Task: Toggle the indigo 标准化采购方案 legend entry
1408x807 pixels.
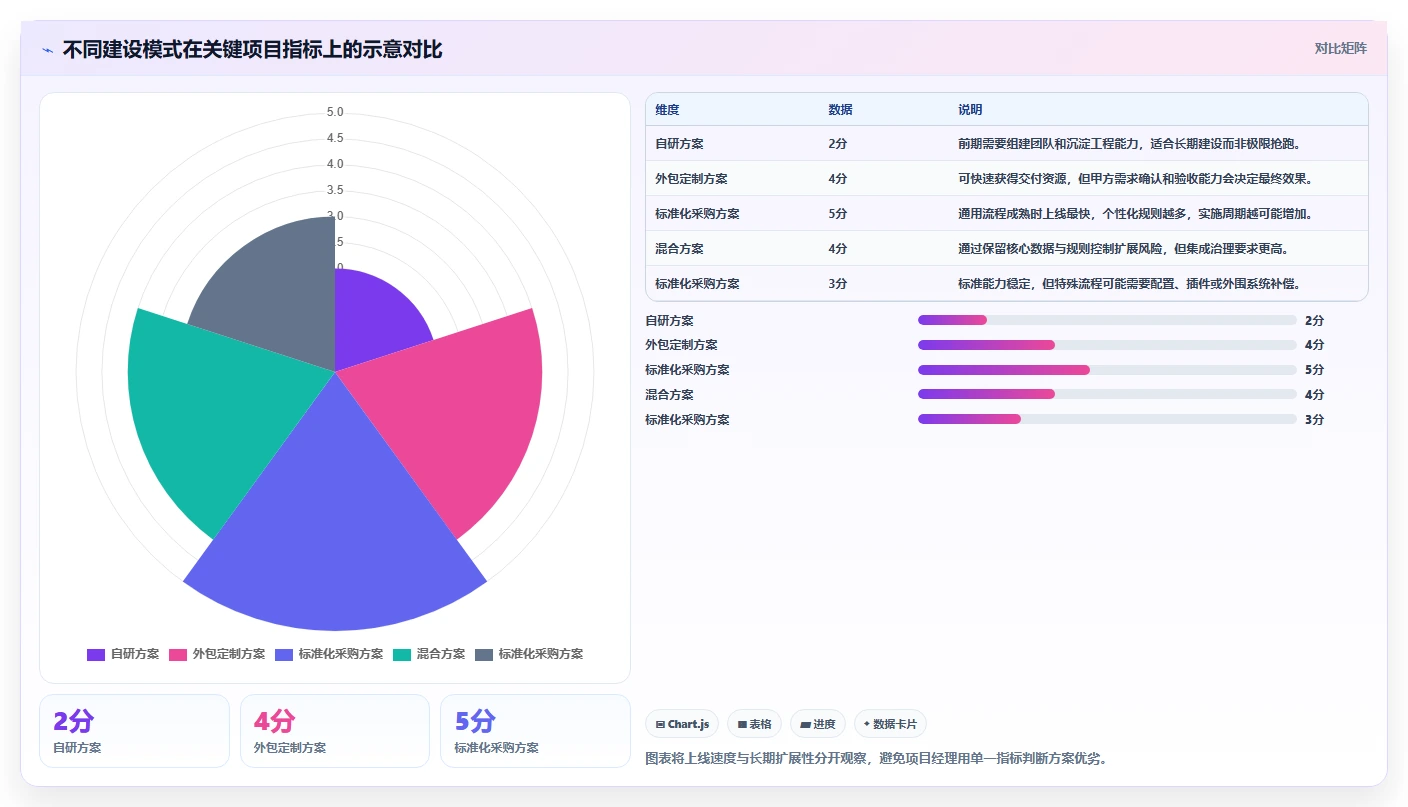Action: coord(329,654)
